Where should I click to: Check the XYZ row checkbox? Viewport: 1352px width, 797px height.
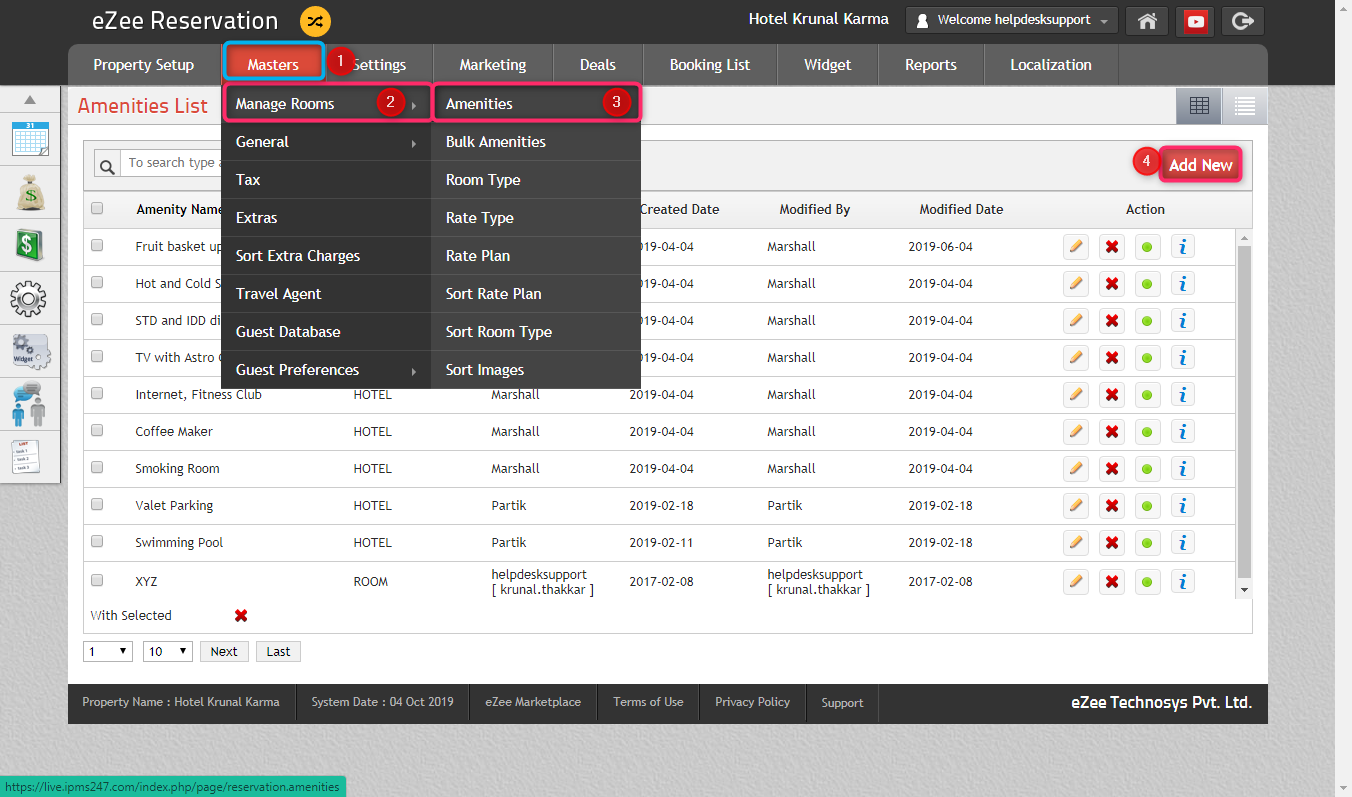click(97, 580)
